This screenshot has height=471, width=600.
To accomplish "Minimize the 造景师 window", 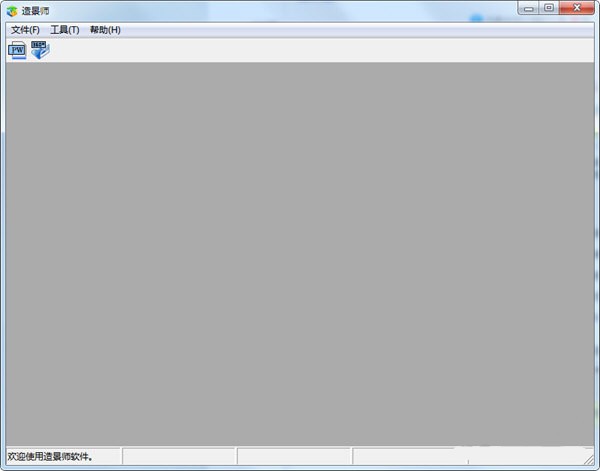I will coord(528,8).
